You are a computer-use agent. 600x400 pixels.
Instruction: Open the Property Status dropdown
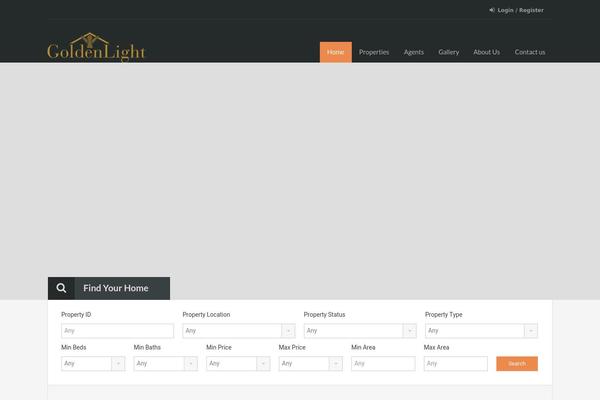[360, 331]
